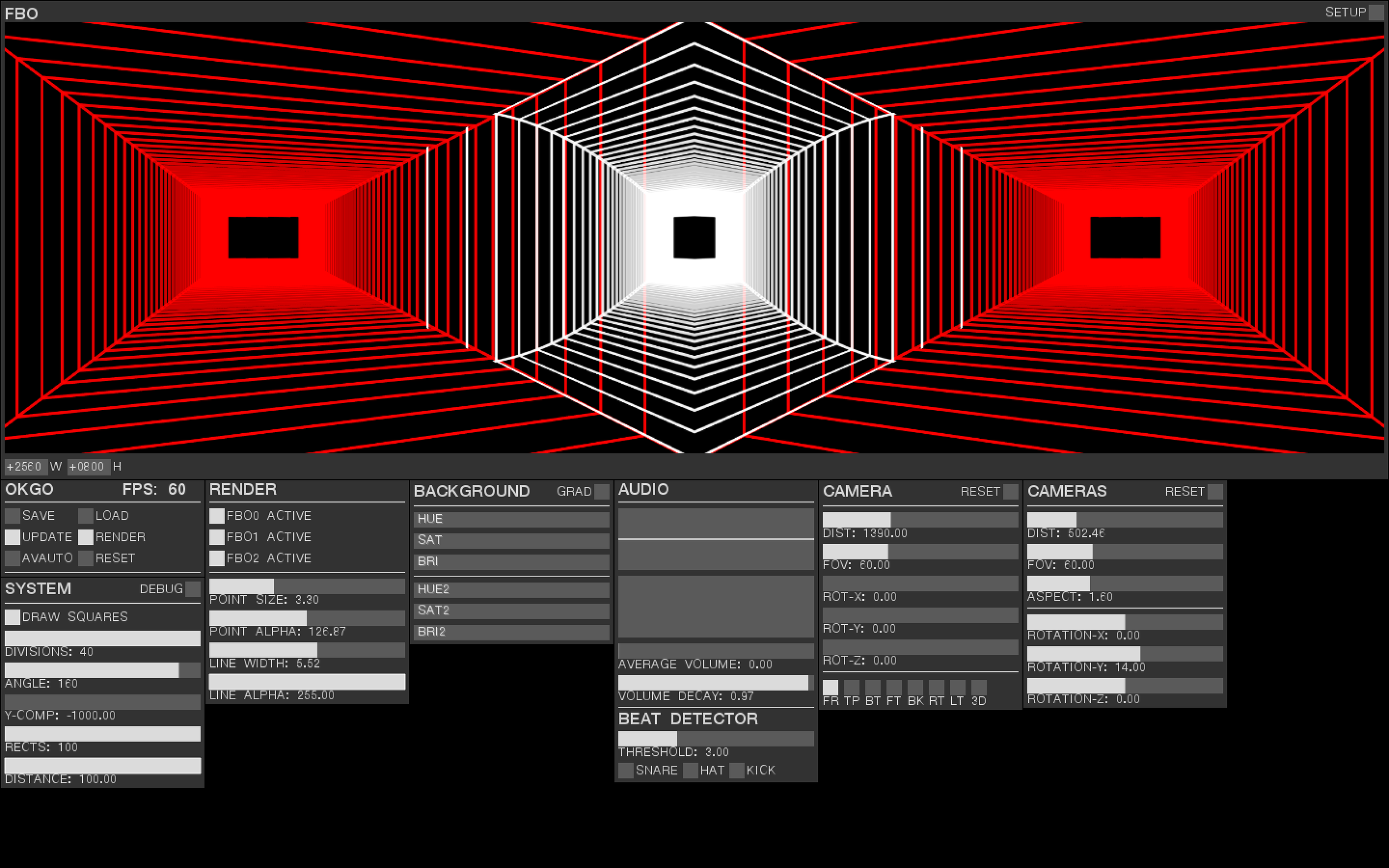1389x868 pixels.
Task: Switch camera to TP top view
Action: coord(853,687)
